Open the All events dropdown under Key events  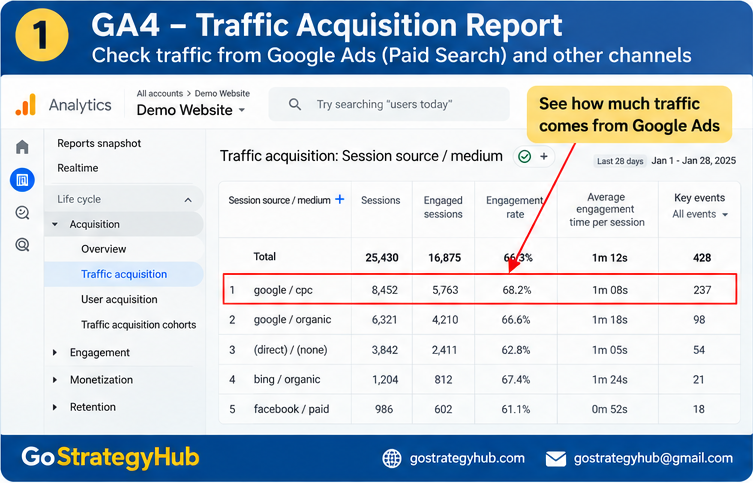[x=700, y=214]
